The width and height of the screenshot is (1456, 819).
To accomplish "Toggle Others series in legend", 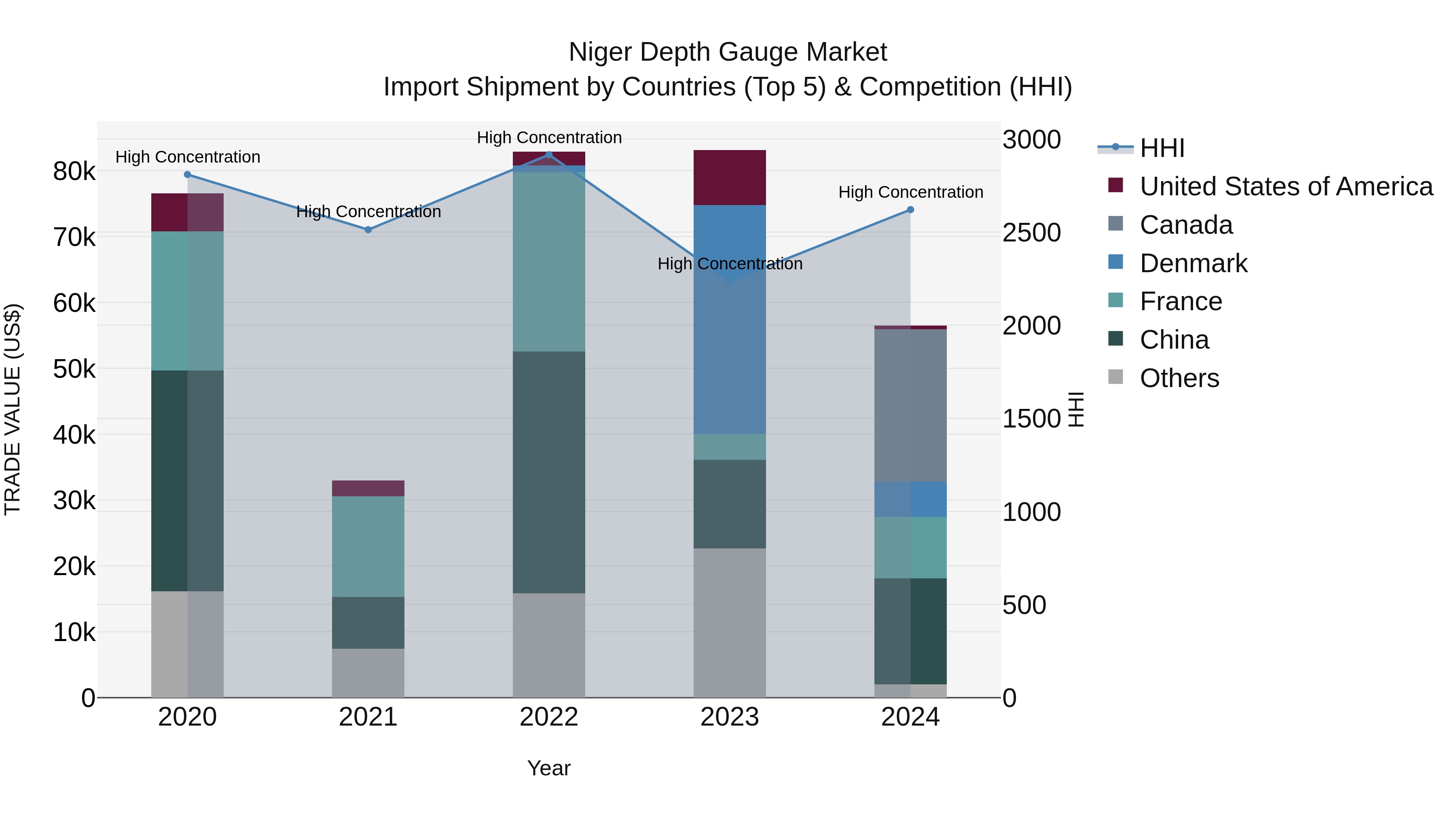I will (1163, 378).
